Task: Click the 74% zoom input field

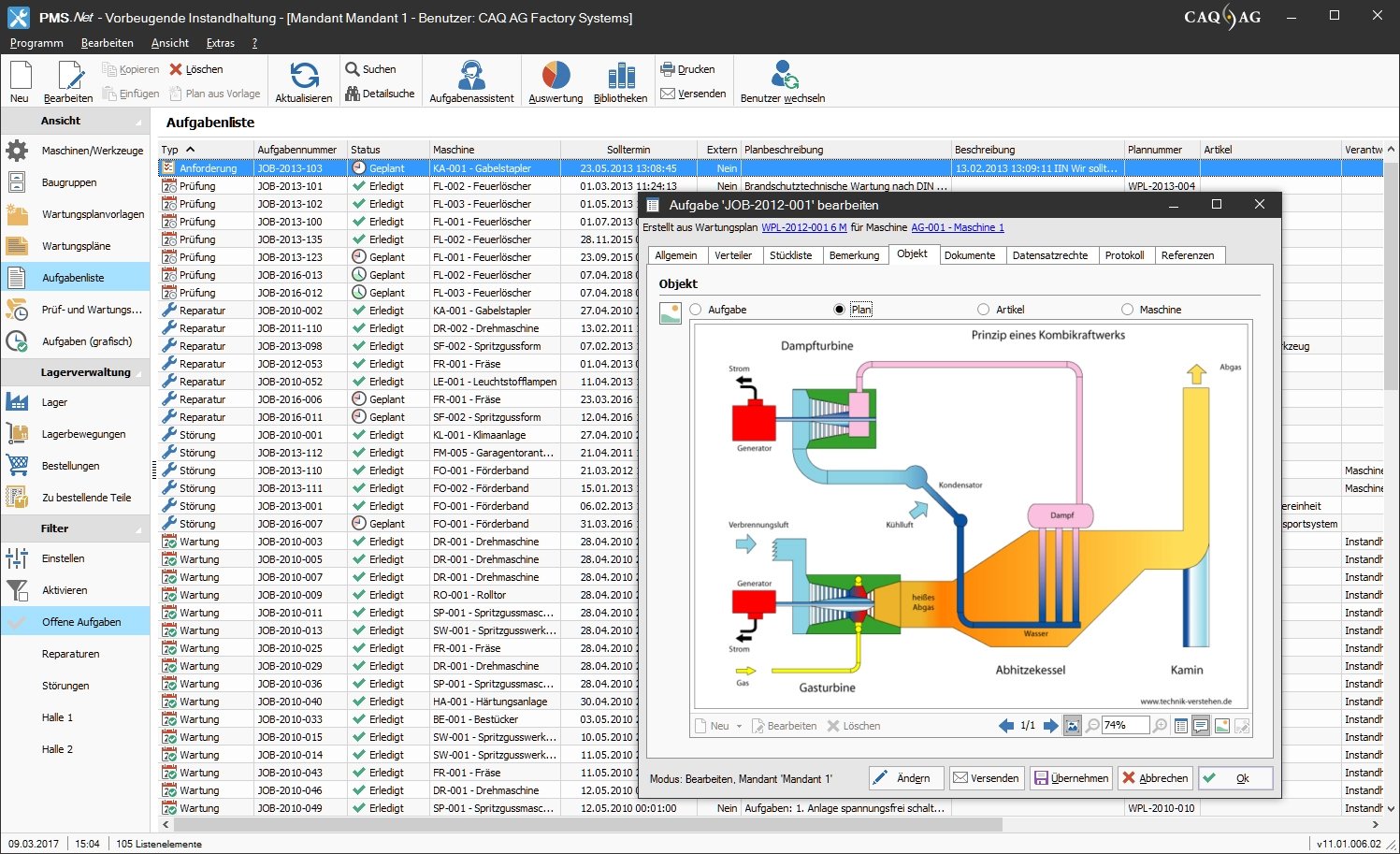Action: pyautogui.click(x=1125, y=726)
